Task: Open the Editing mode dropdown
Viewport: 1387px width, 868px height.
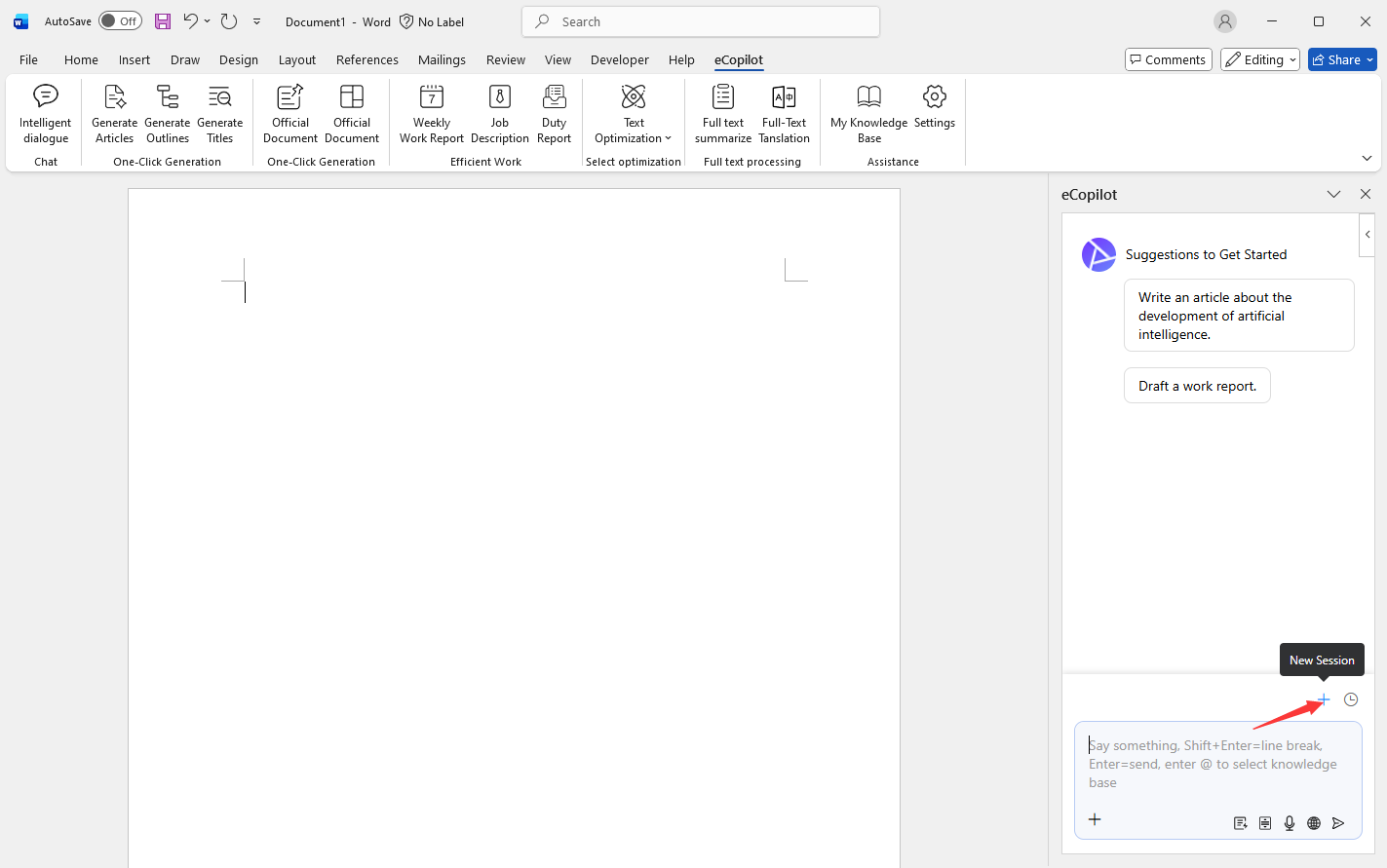Action: pyautogui.click(x=1260, y=59)
